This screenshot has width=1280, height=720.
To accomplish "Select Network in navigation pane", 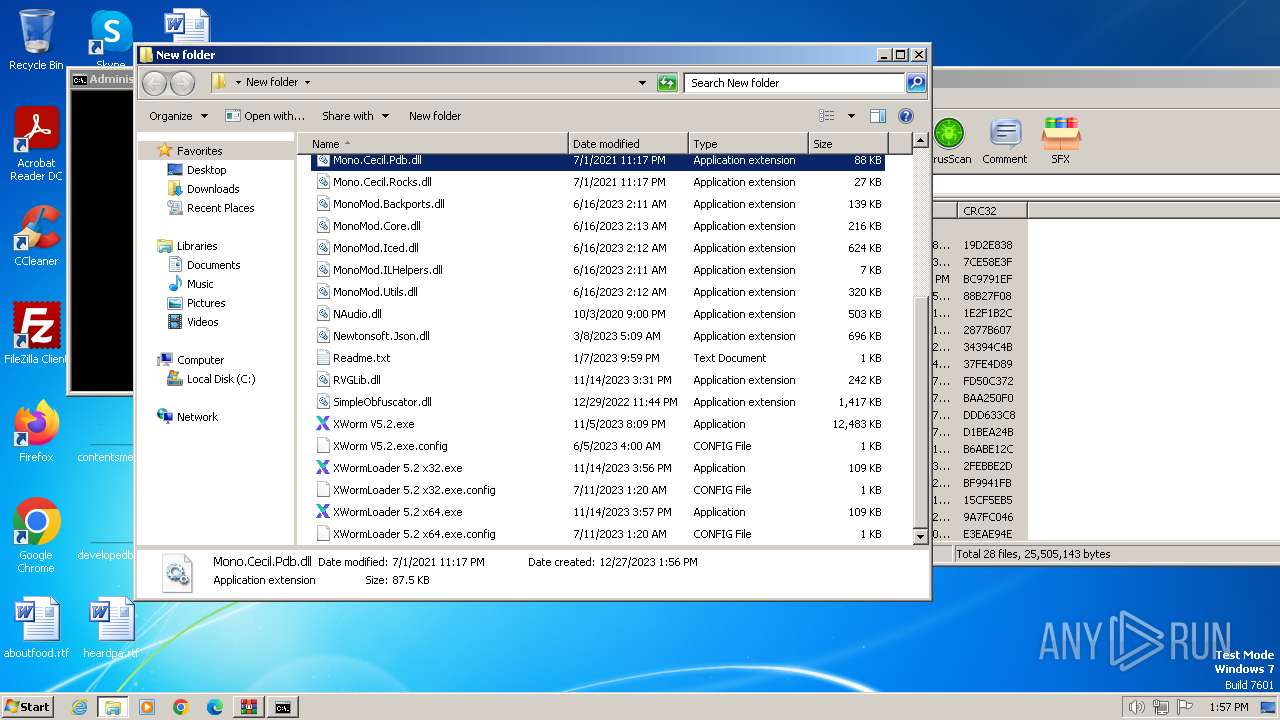I will pyautogui.click(x=197, y=417).
